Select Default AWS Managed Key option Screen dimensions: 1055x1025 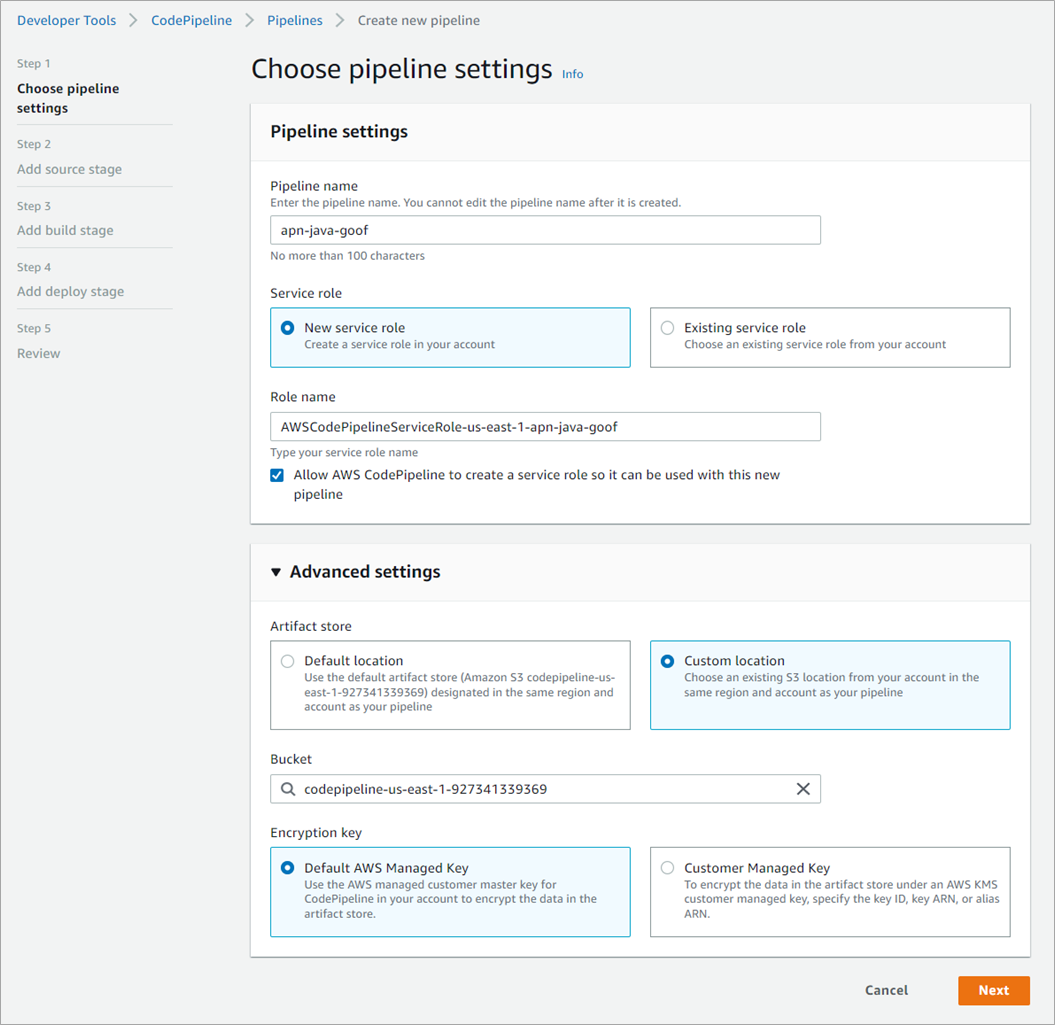point(288,868)
